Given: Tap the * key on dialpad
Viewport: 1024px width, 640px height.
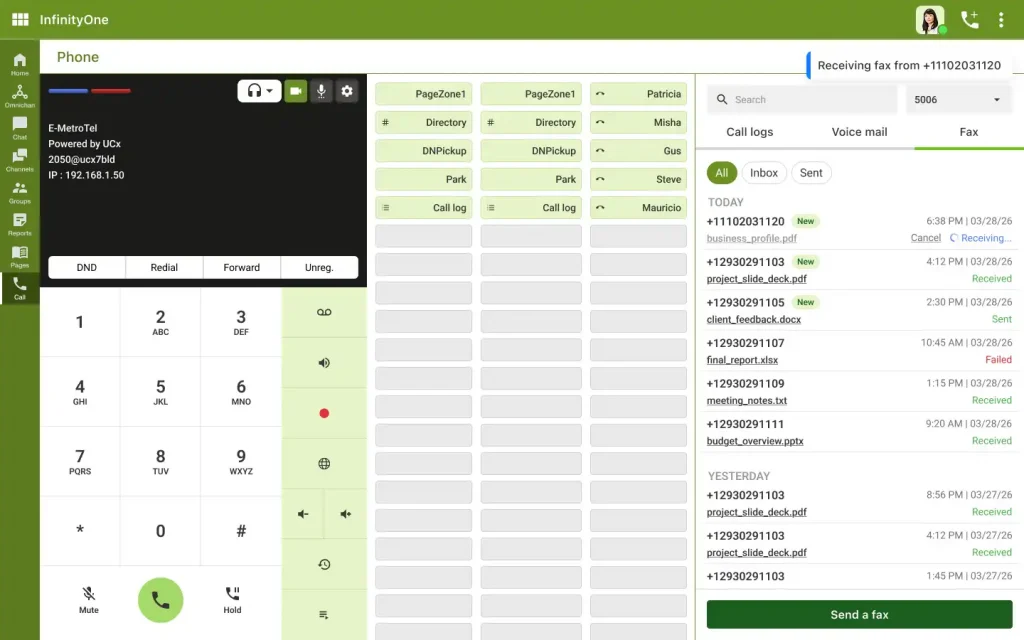Looking at the screenshot, I should (x=80, y=531).
